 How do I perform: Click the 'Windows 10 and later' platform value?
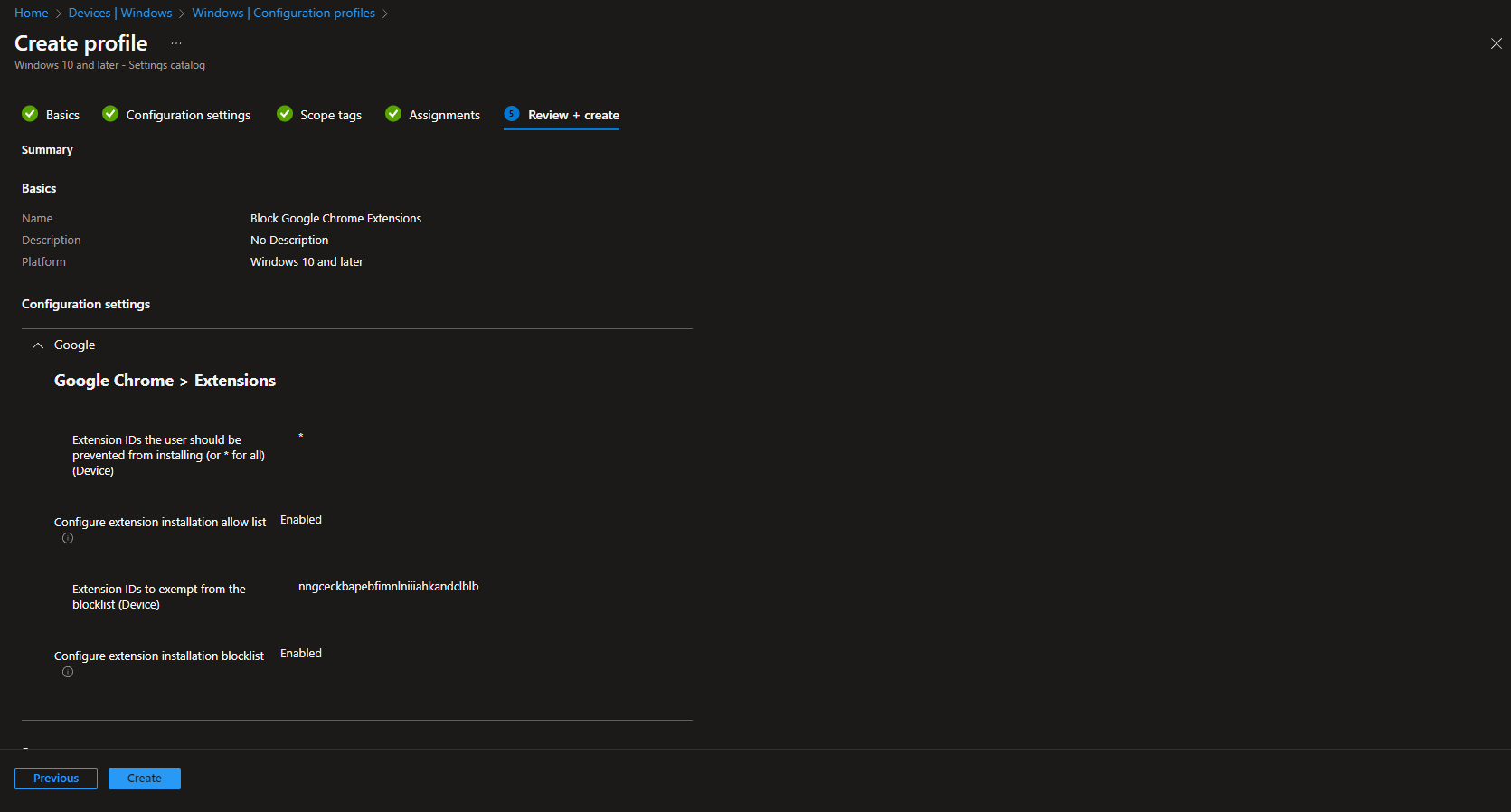tap(307, 261)
